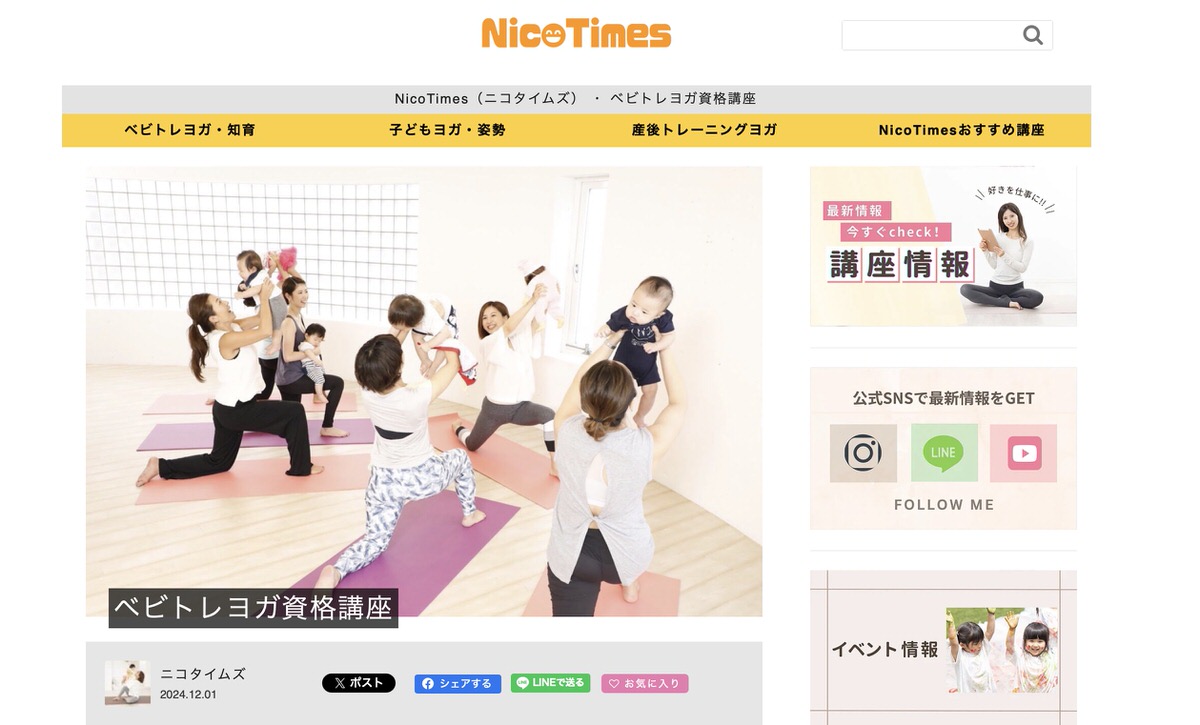Share via Facebook シェアする button
Screen dimensions: 1200x725
tap(457, 684)
